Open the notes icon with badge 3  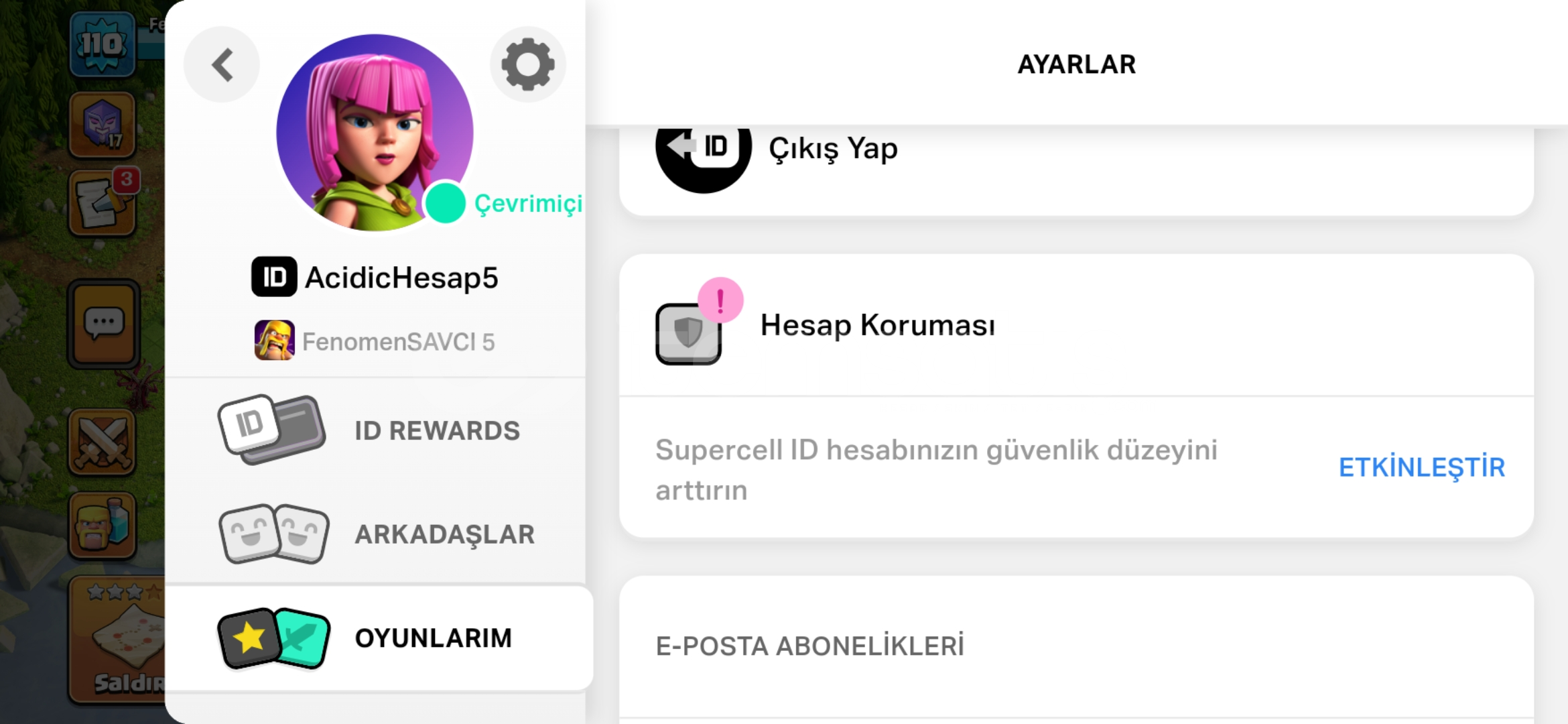tap(103, 202)
